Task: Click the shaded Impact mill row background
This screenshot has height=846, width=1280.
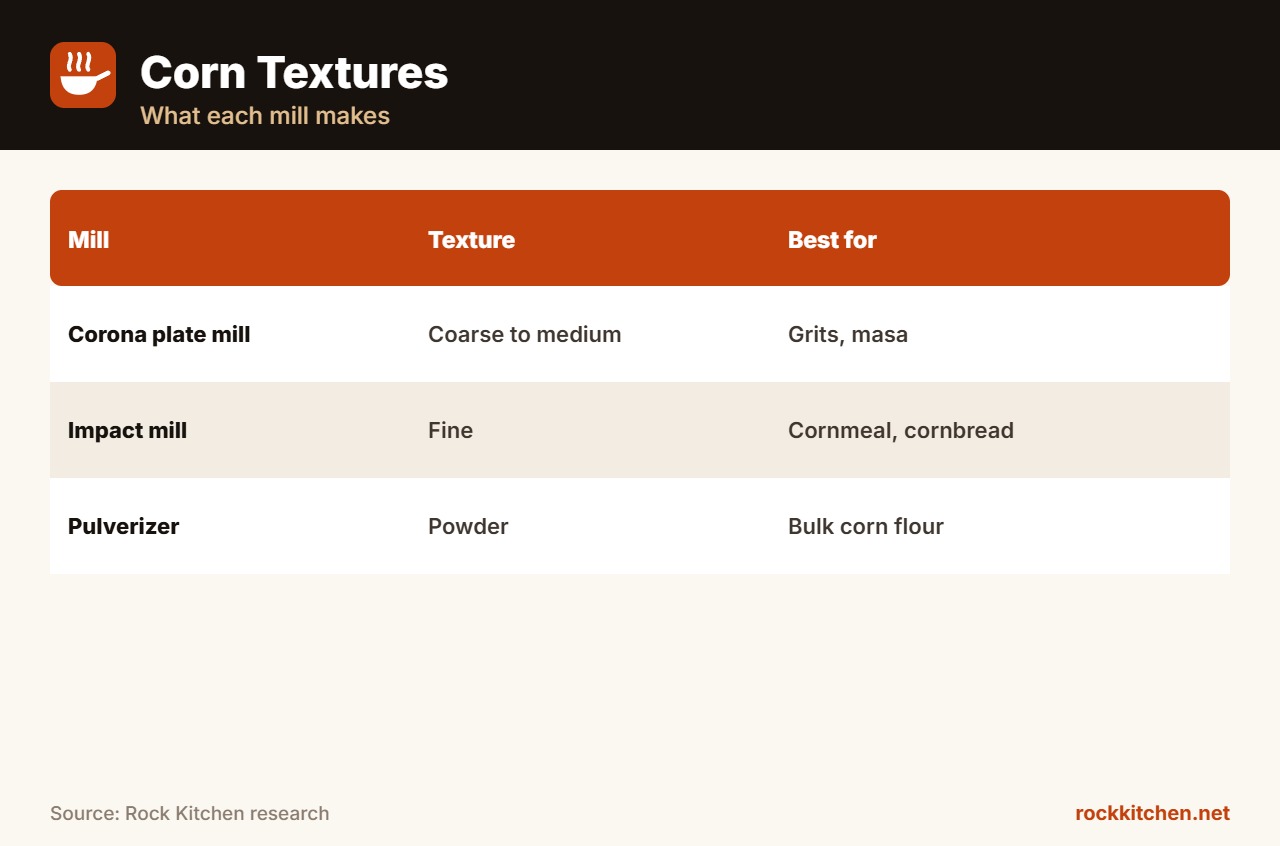Action: [x=640, y=430]
